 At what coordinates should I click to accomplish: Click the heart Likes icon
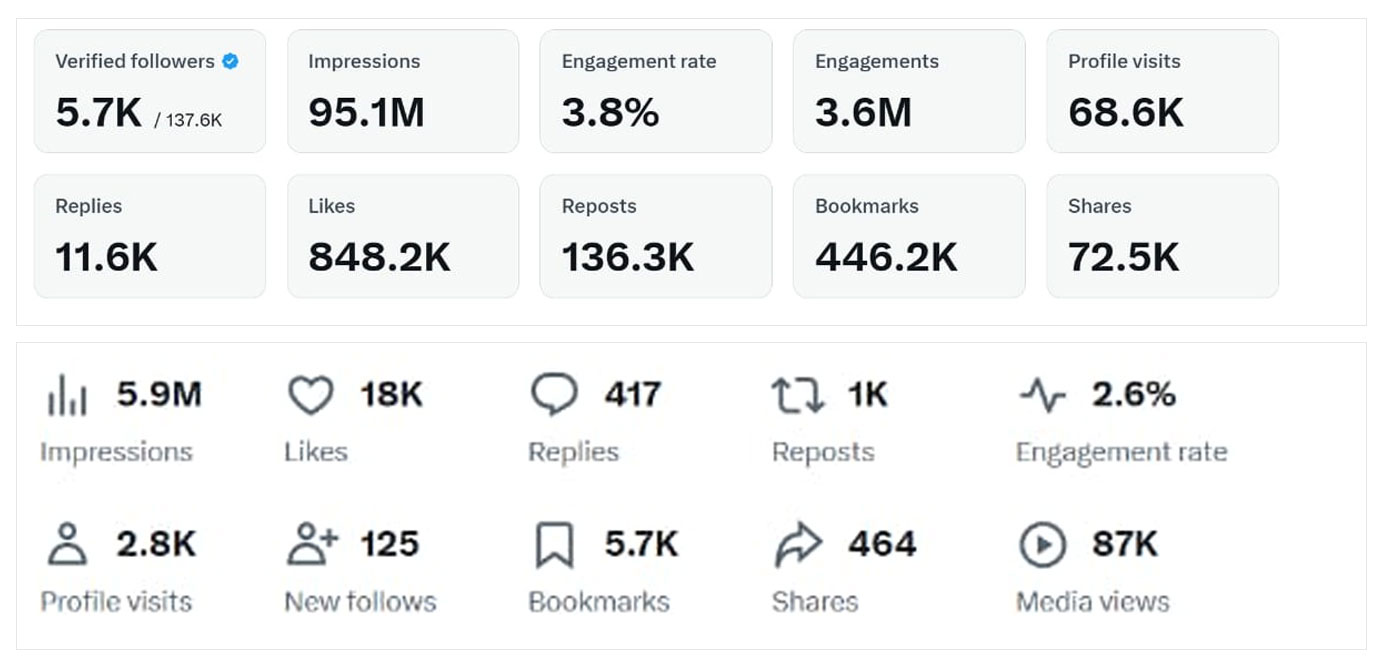pyautogui.click(x=311, y=396)
